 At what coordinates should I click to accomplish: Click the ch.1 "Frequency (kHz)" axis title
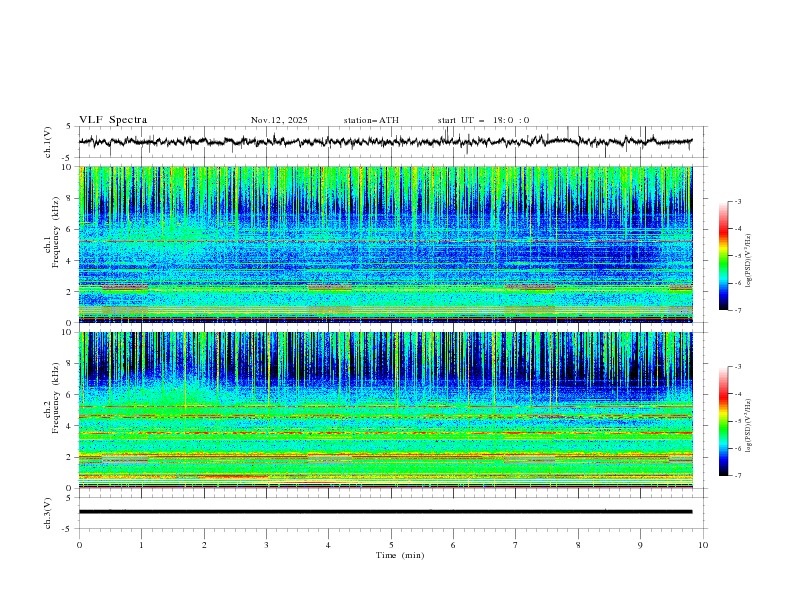click(55, 232)
